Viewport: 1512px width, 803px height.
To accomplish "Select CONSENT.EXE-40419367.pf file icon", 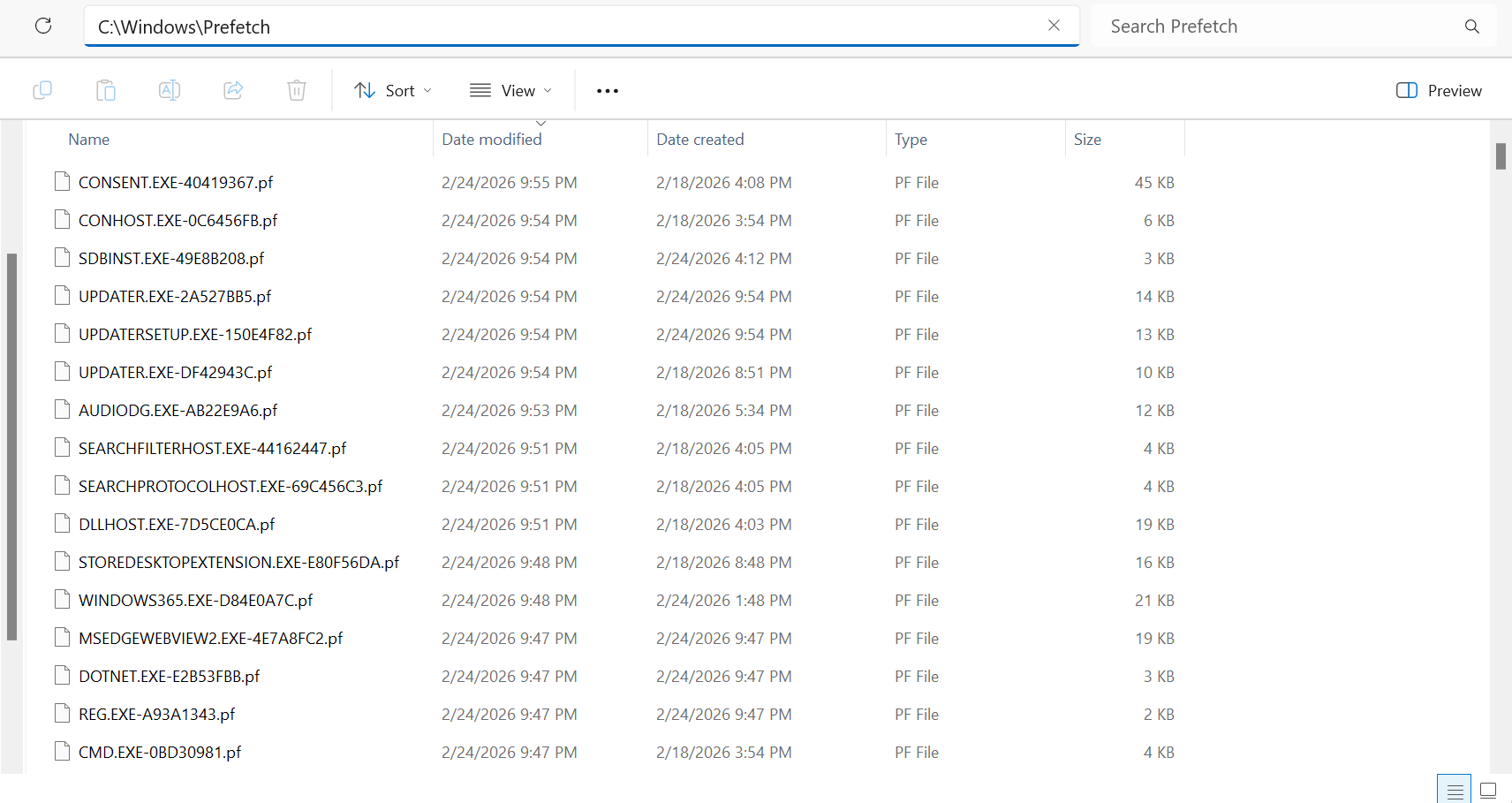I will (x=62, y=182).
